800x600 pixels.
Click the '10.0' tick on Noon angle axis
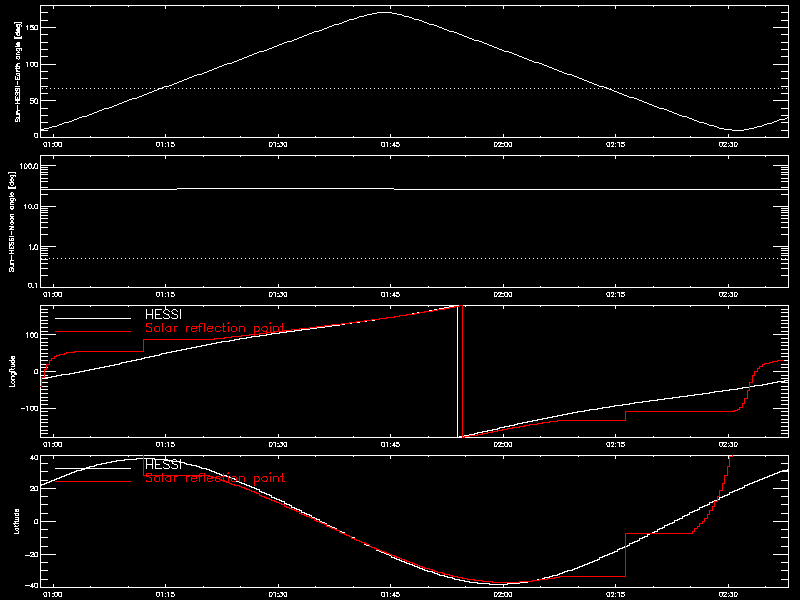click(32, 207)
